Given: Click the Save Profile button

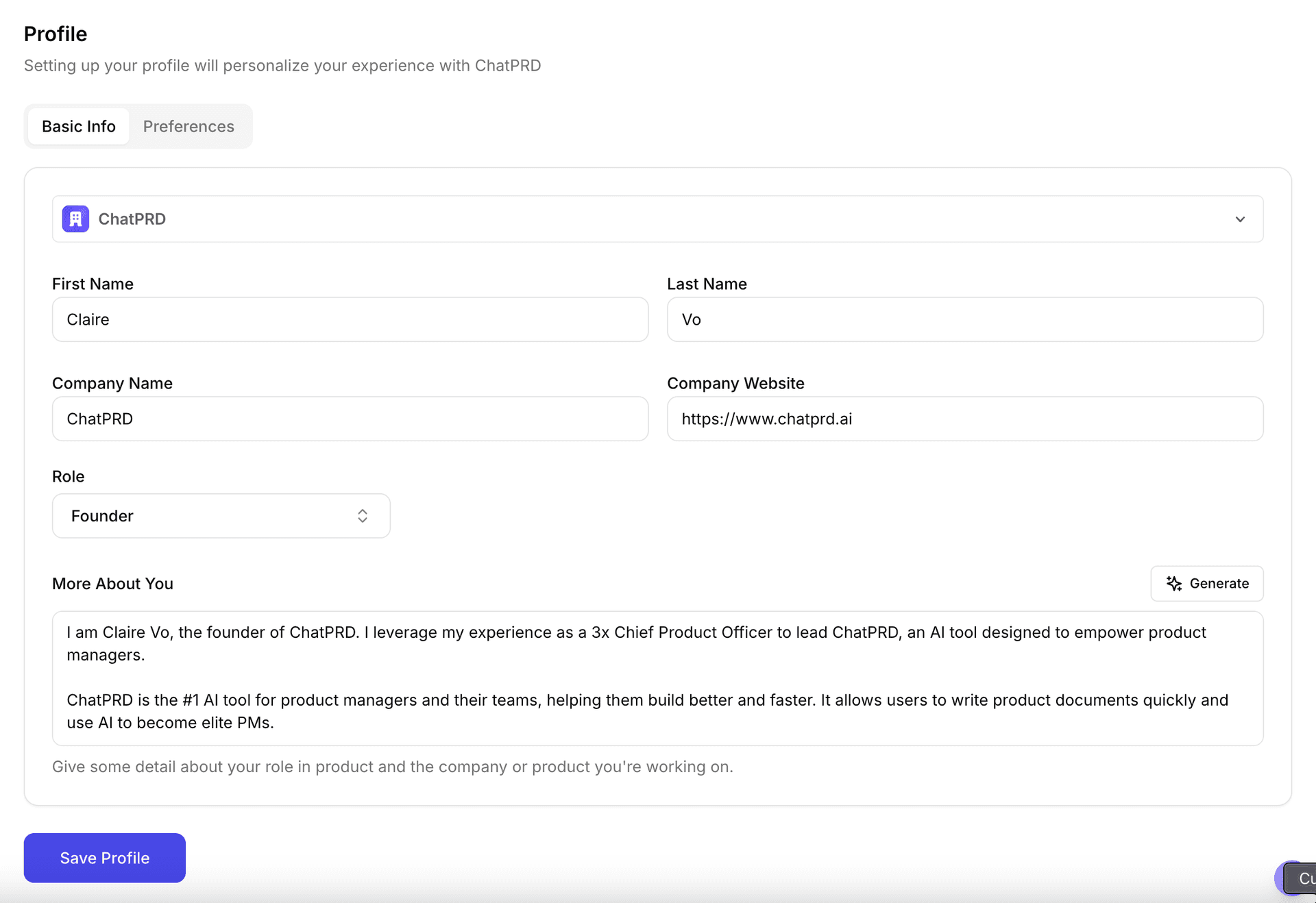Looking at the screenshot, I should click(104, 858).
